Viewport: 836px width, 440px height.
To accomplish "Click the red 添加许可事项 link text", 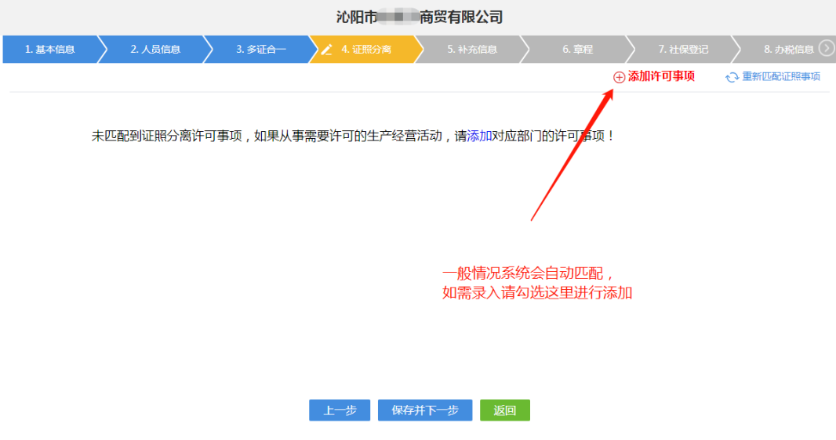I will [661, 77].
